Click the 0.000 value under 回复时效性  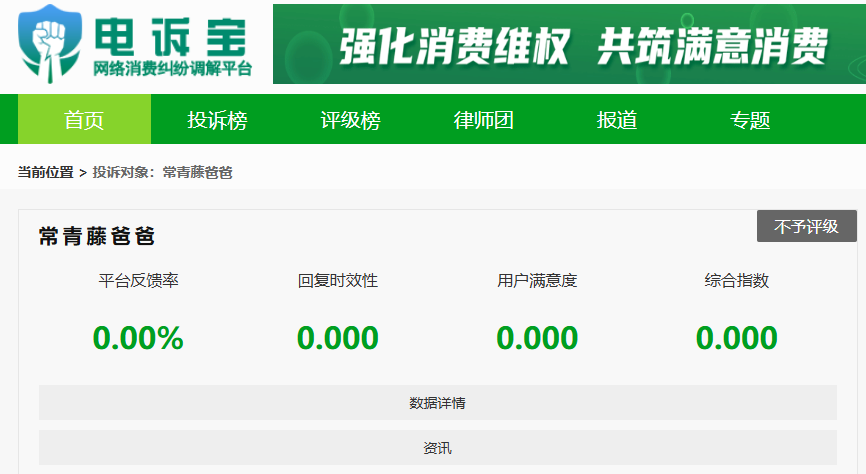tap(337, 338)
